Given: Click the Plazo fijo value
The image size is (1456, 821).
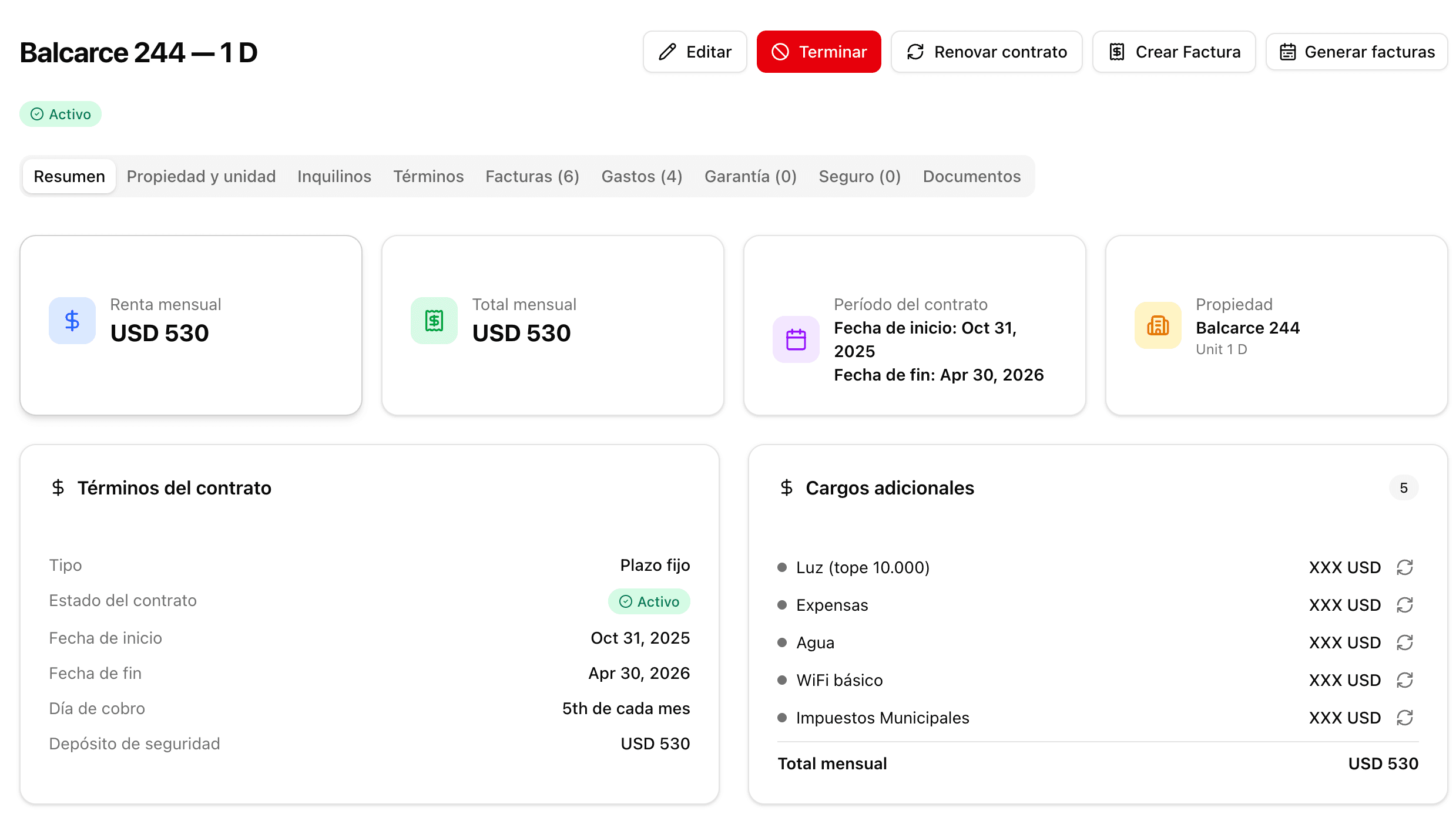Looking at the screenshot, I should pyautogui.click(x=655, y=565).
